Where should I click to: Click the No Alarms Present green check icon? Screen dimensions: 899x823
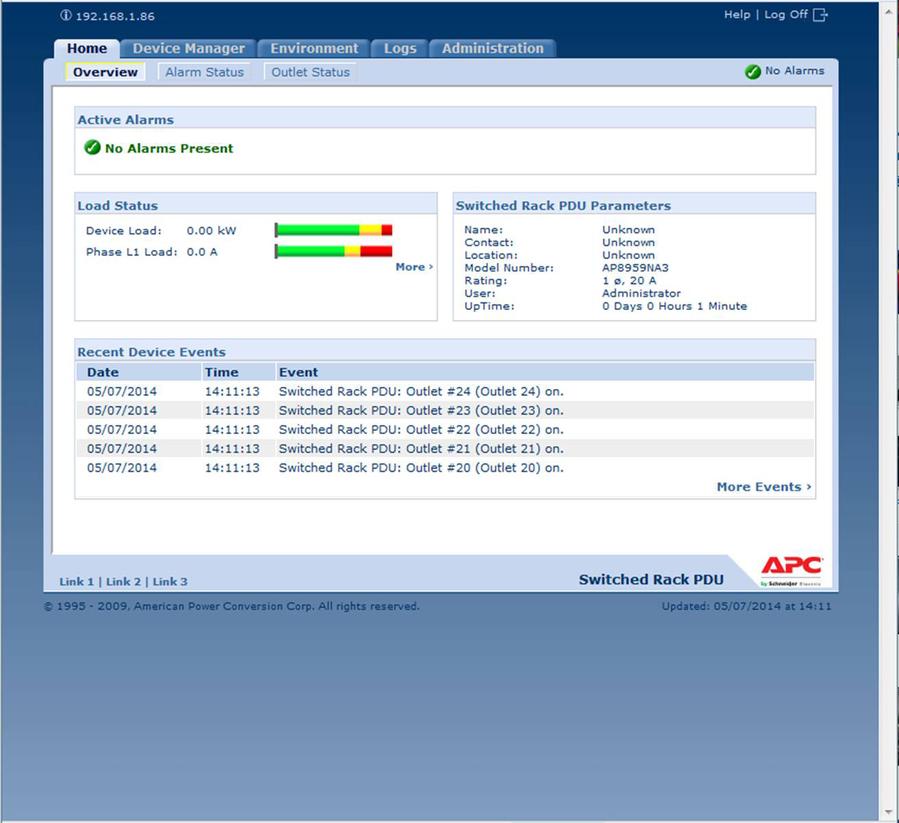tap(92, 148)
